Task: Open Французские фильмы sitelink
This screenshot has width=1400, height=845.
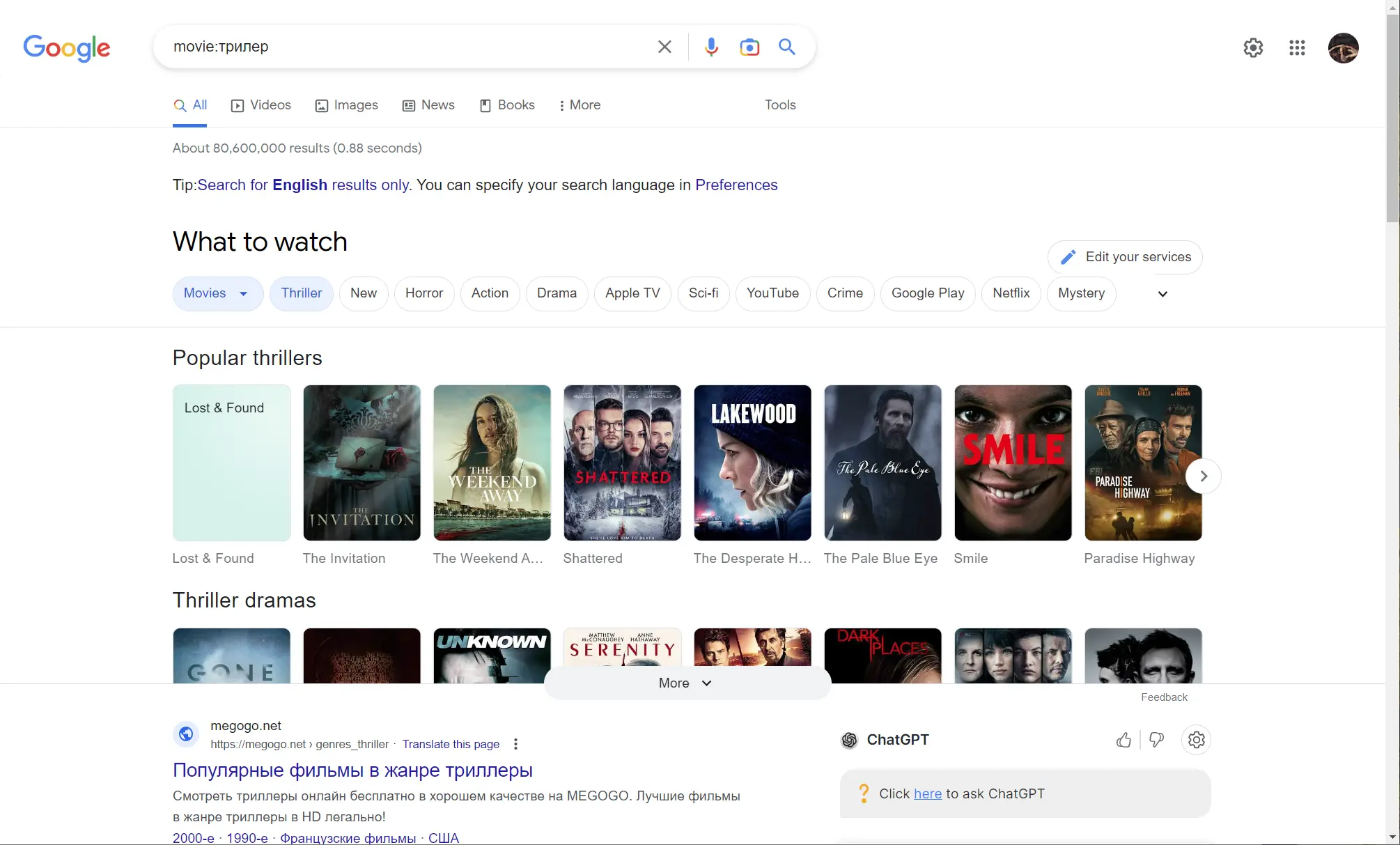Action: pyautogui.click(x=348, y=838)
